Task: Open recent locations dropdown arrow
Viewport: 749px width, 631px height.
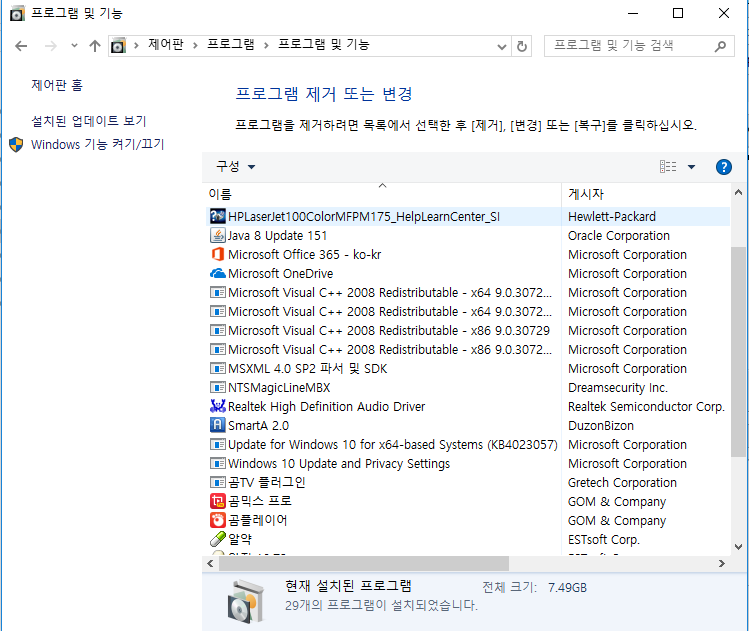Action: [x=74, y=46]
